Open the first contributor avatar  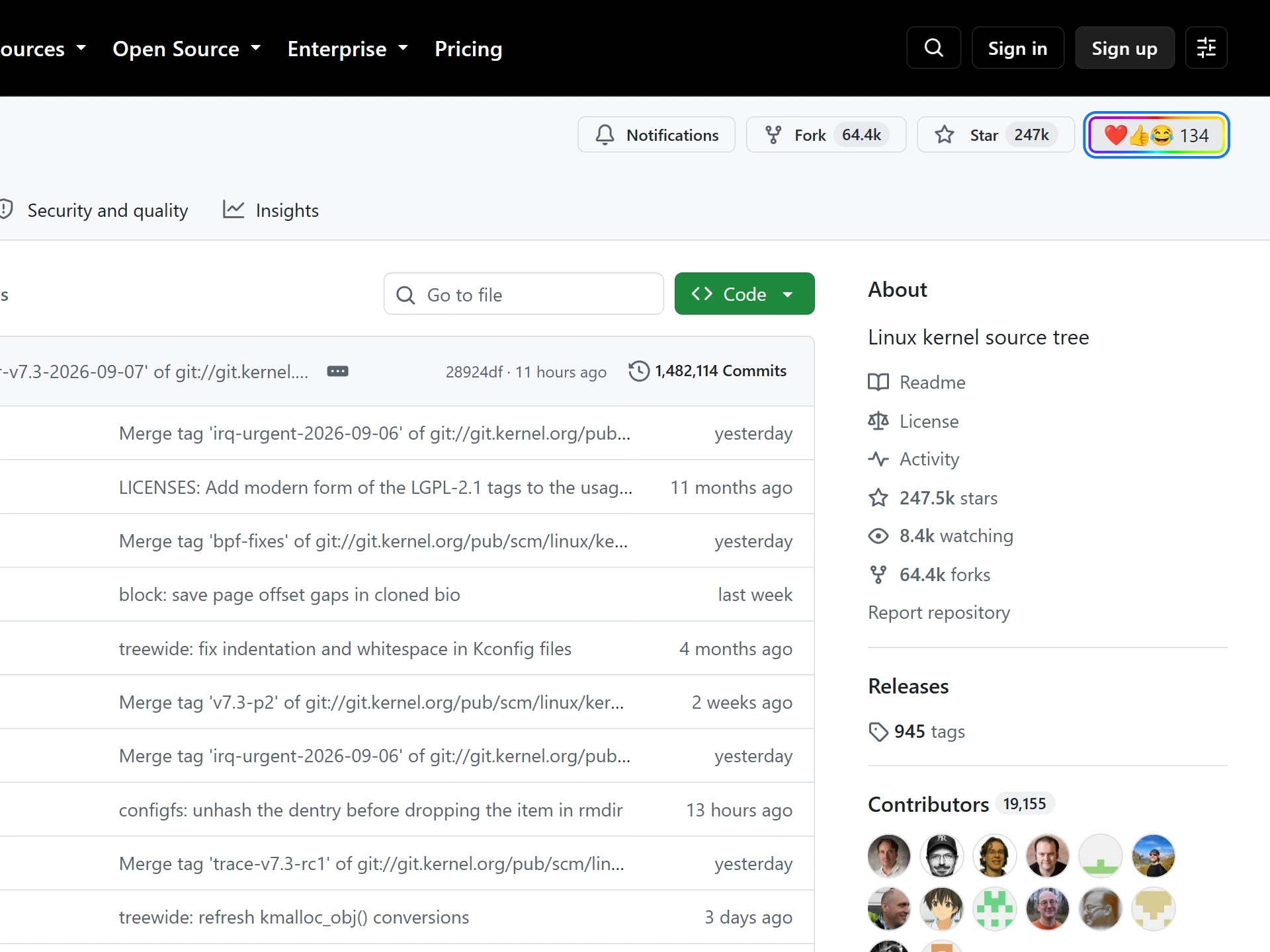coord(888,855)
